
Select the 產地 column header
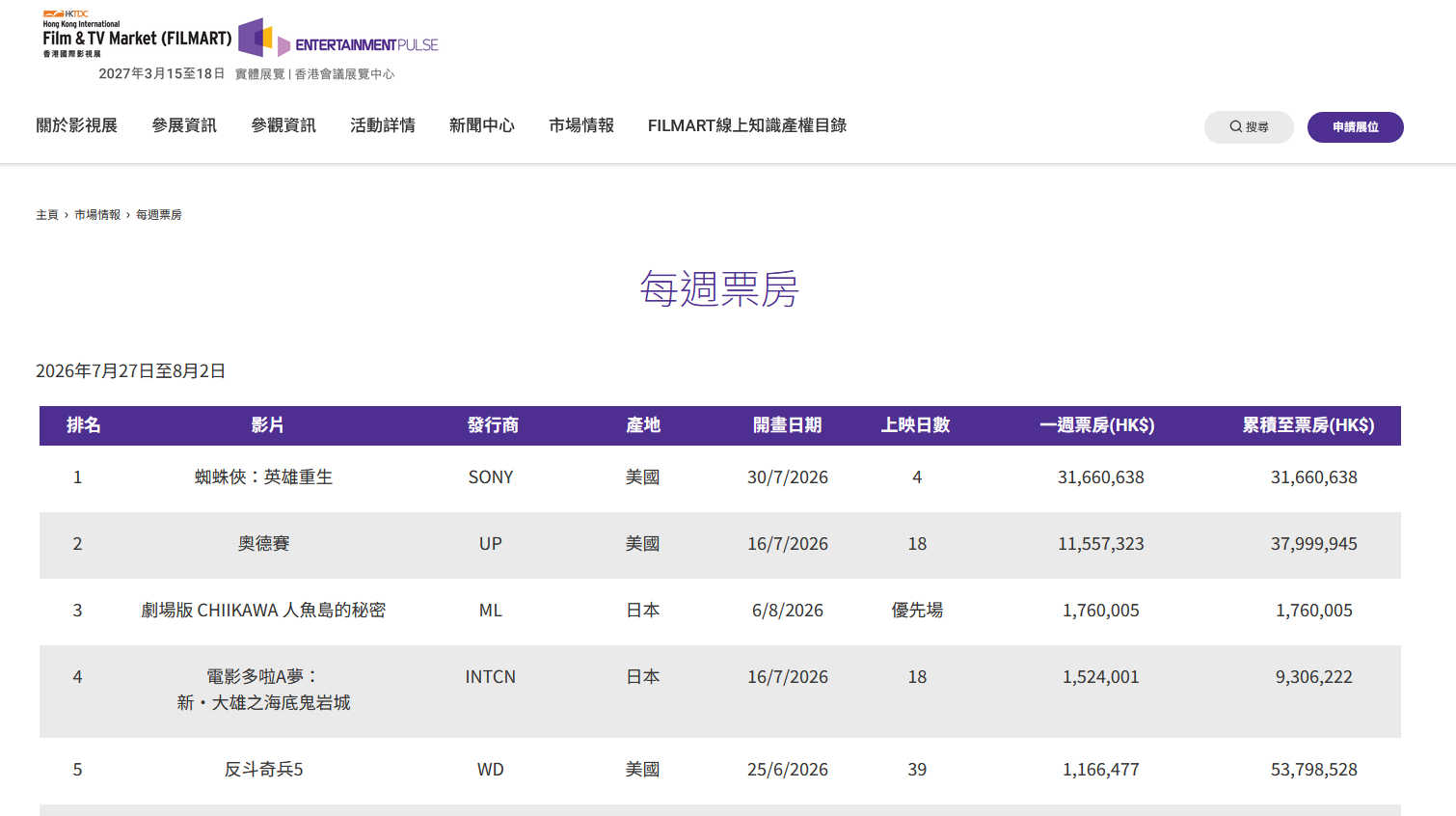[x=643, y=425]
